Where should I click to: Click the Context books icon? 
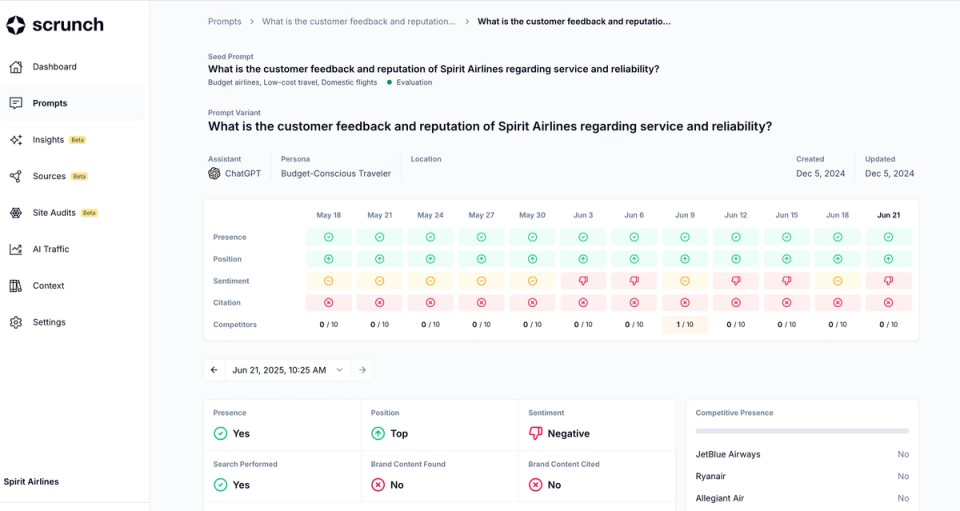click(16, 286)
